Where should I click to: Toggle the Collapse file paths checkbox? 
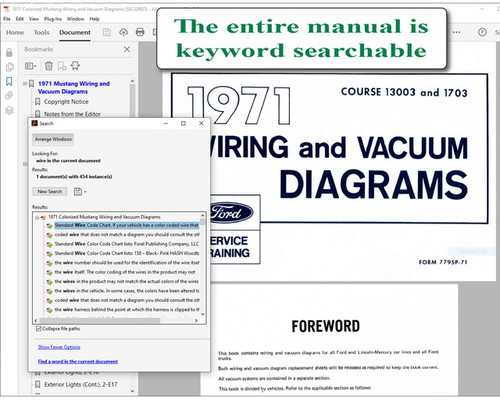point(39,329)
